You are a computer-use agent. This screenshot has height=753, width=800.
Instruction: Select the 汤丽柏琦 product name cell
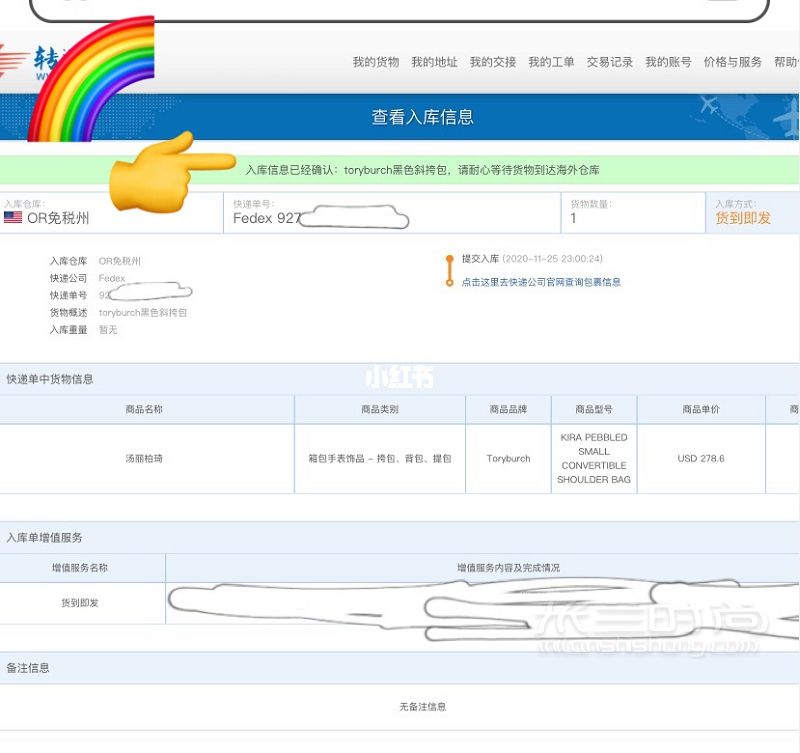(144, 459)
